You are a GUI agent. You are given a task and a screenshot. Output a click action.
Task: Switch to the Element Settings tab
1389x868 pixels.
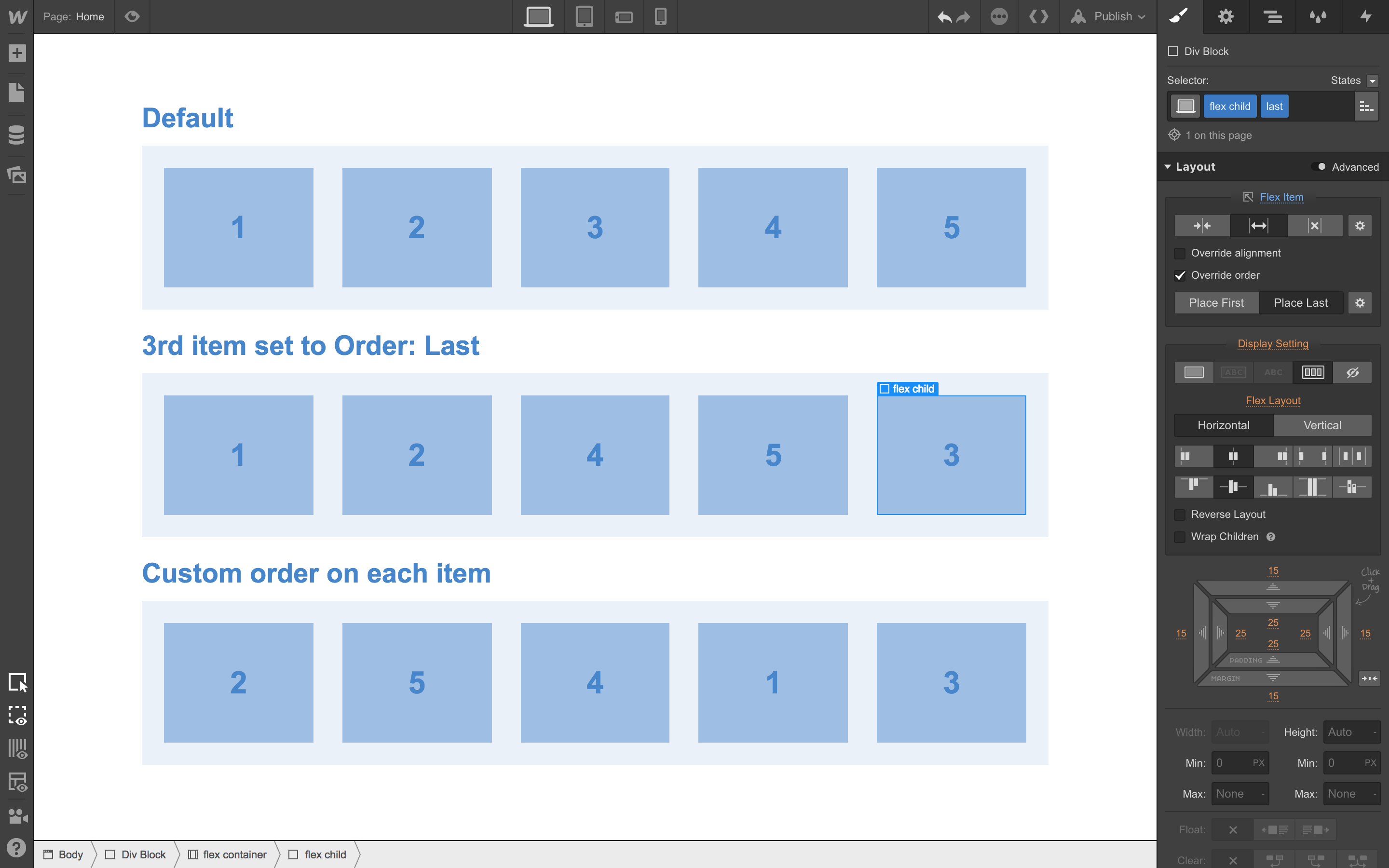[1226, 17]
